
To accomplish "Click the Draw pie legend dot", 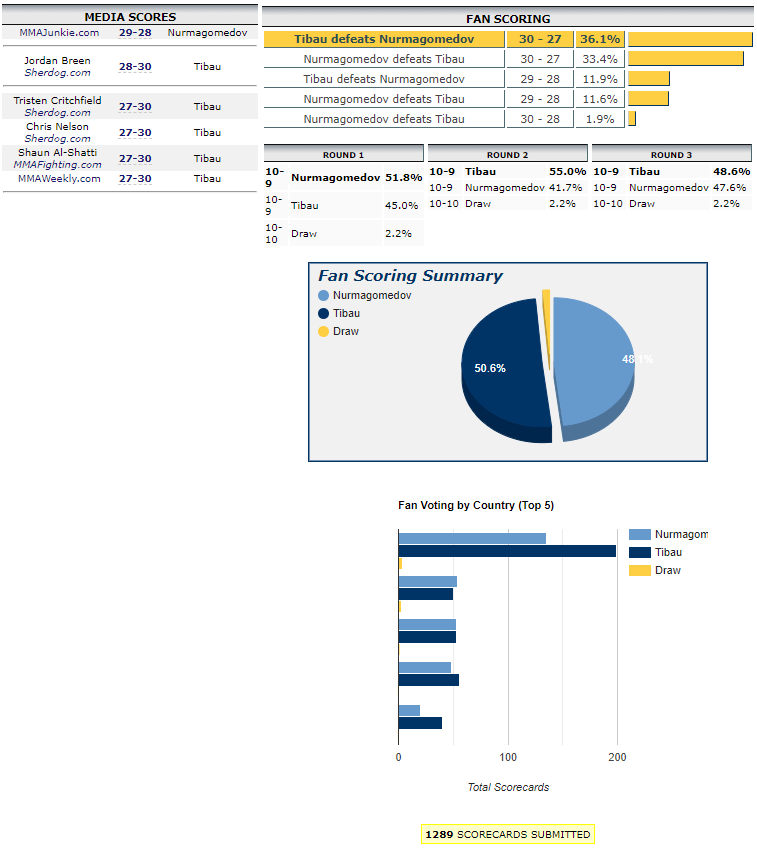I will (323, 331).
